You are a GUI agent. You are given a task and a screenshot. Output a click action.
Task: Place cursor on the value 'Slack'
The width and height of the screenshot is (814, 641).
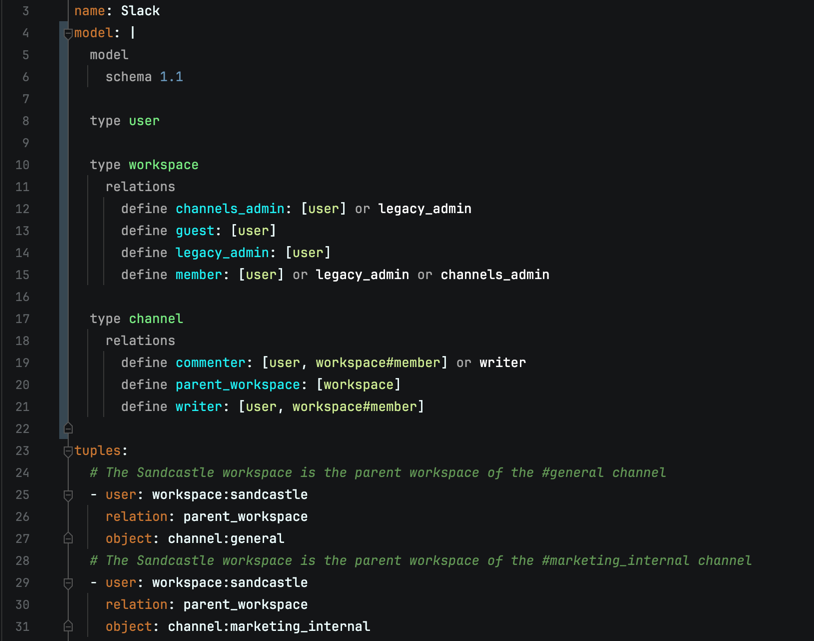coord(140,11)
